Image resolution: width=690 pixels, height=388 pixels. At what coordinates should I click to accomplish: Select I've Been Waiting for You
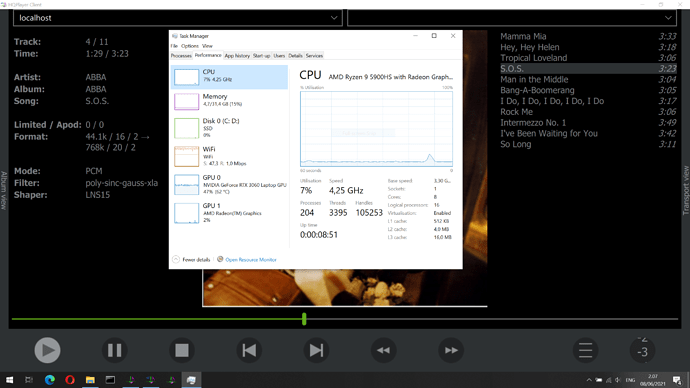pyautogui.click(x=588, y=133)
